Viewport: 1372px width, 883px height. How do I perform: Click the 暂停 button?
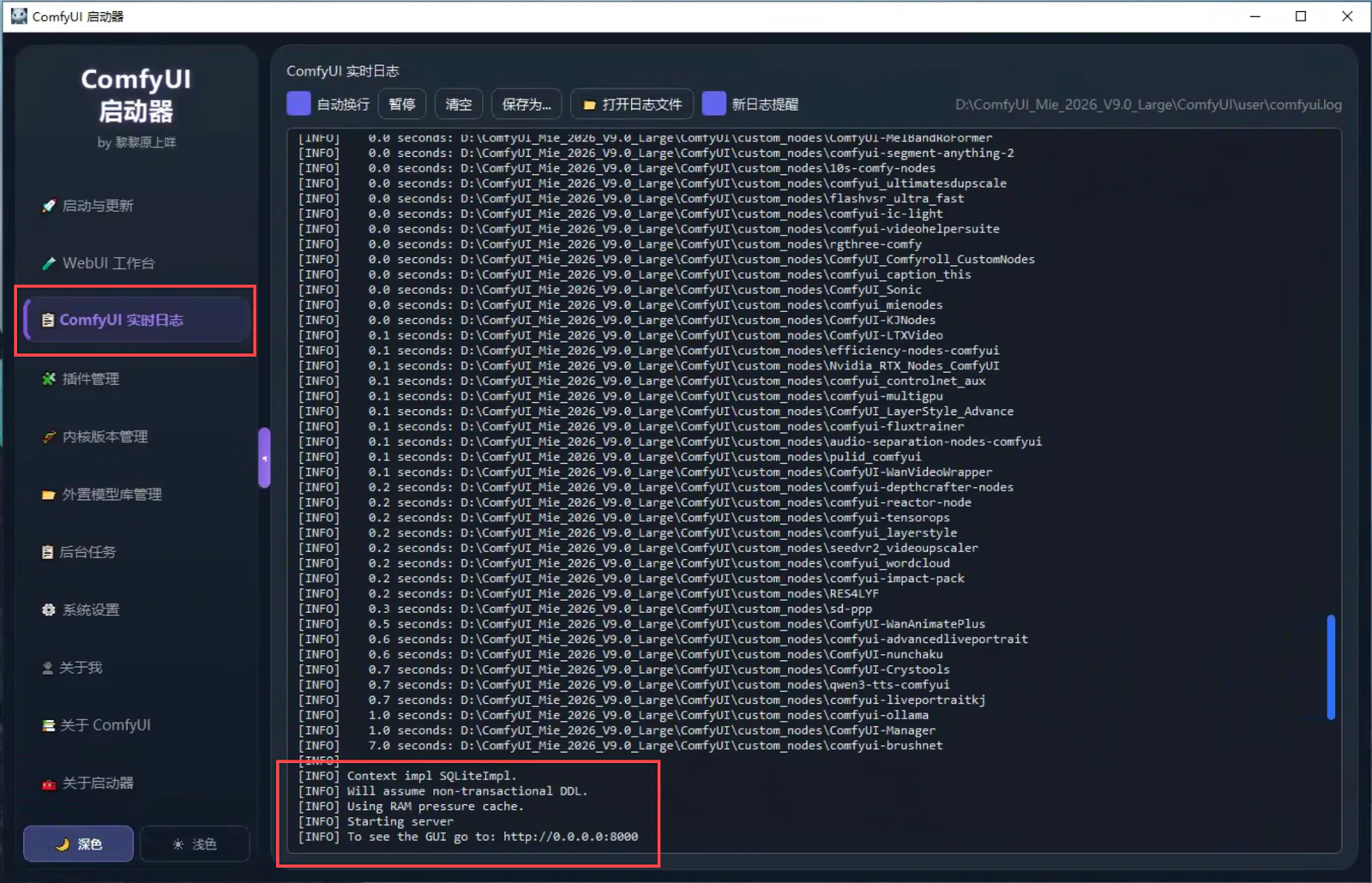(402, 104)
